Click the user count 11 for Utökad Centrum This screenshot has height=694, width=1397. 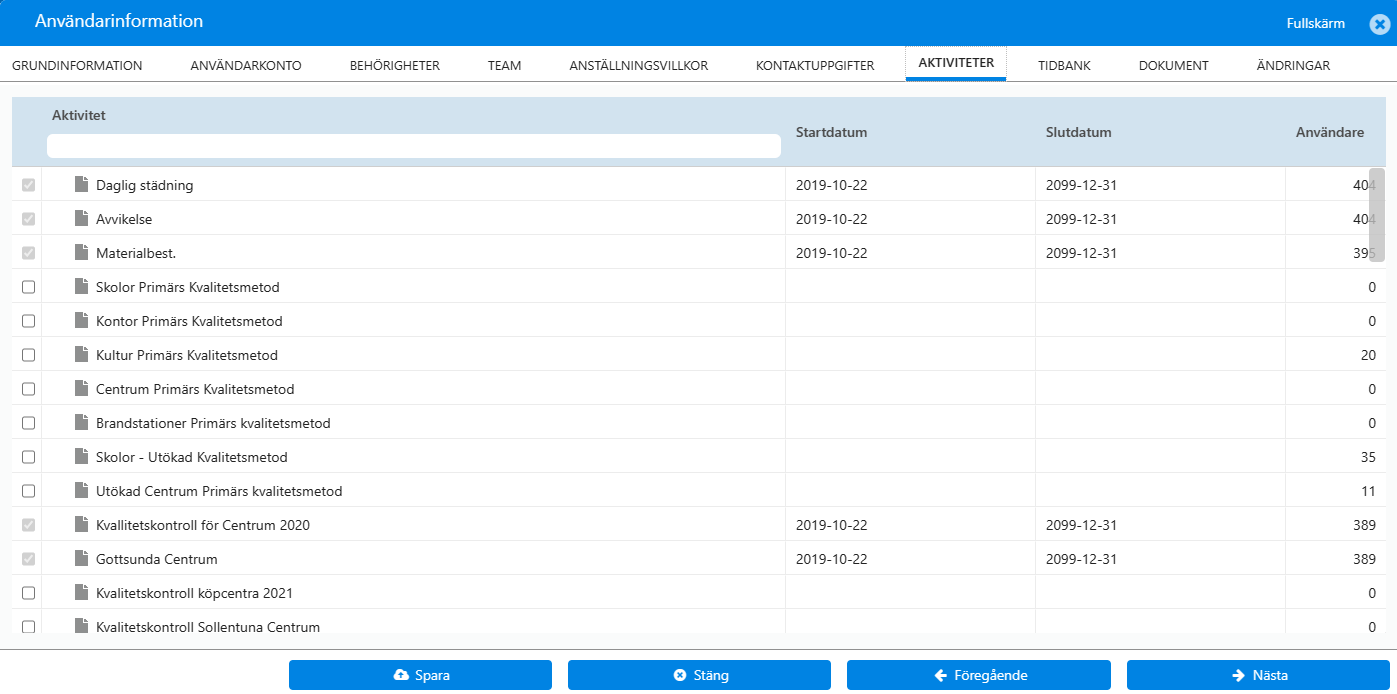point(1369,491)
